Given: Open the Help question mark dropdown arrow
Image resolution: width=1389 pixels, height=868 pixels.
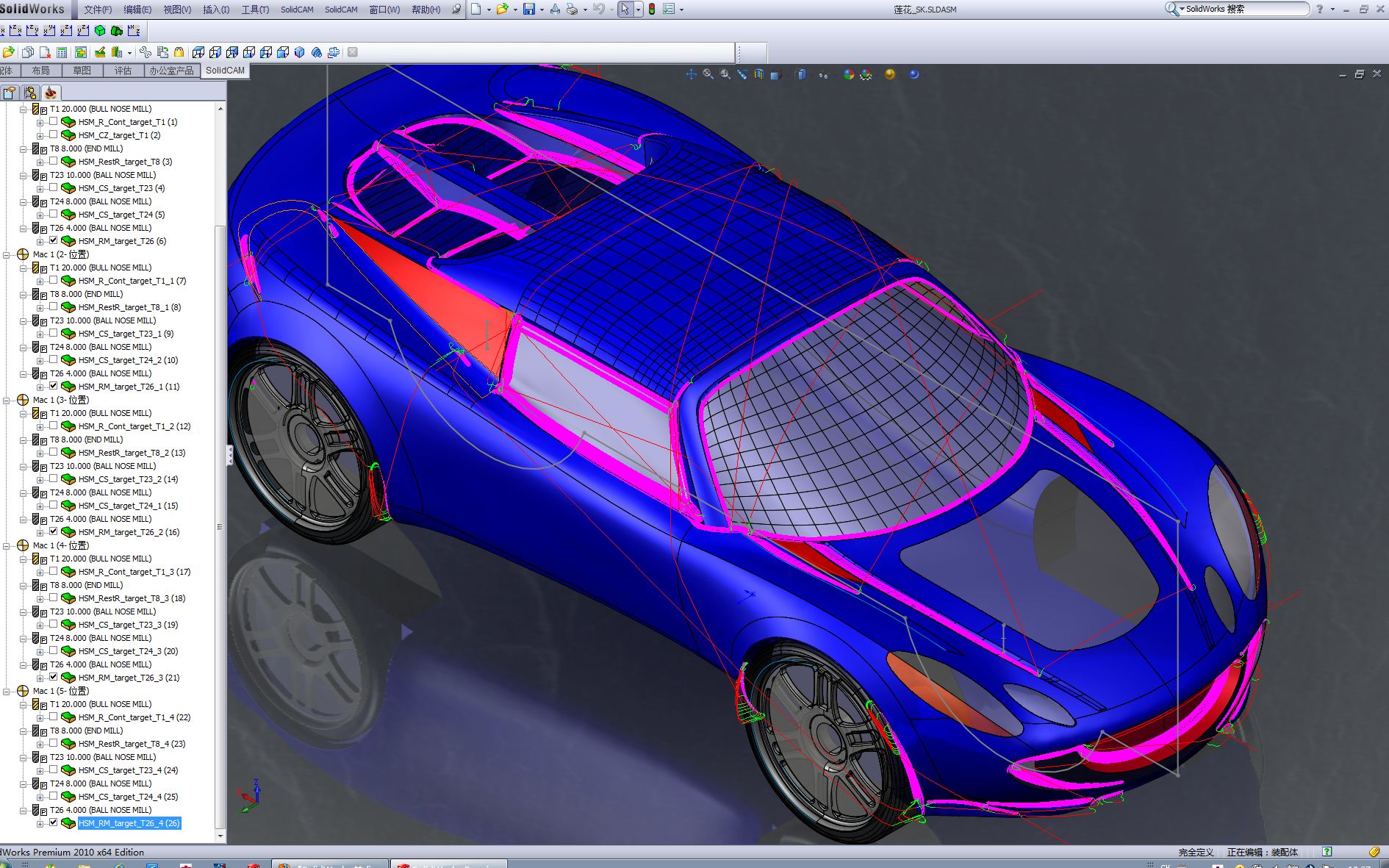Looking at the screenshot, I should [x=1332, y=10].
